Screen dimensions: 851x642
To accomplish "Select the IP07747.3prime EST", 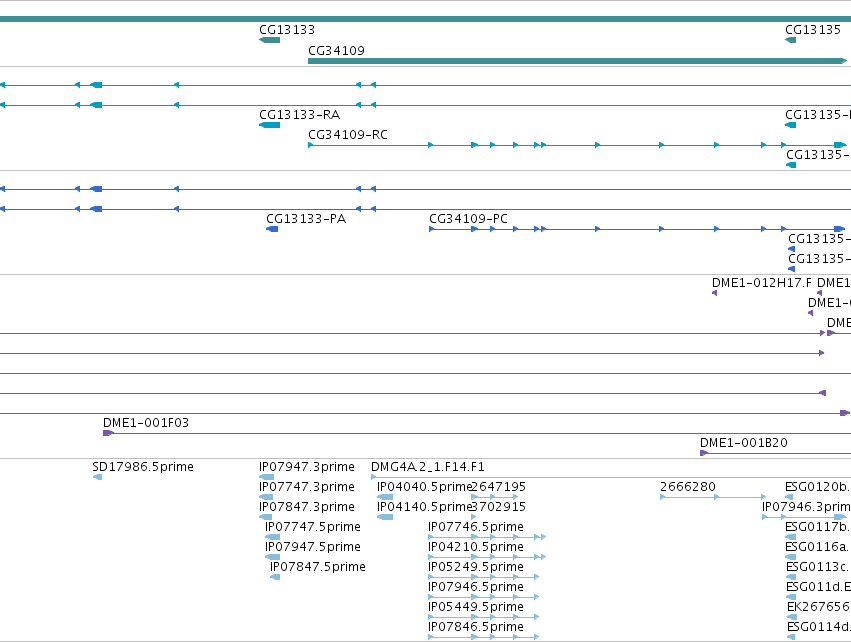I will pos(266,497).
